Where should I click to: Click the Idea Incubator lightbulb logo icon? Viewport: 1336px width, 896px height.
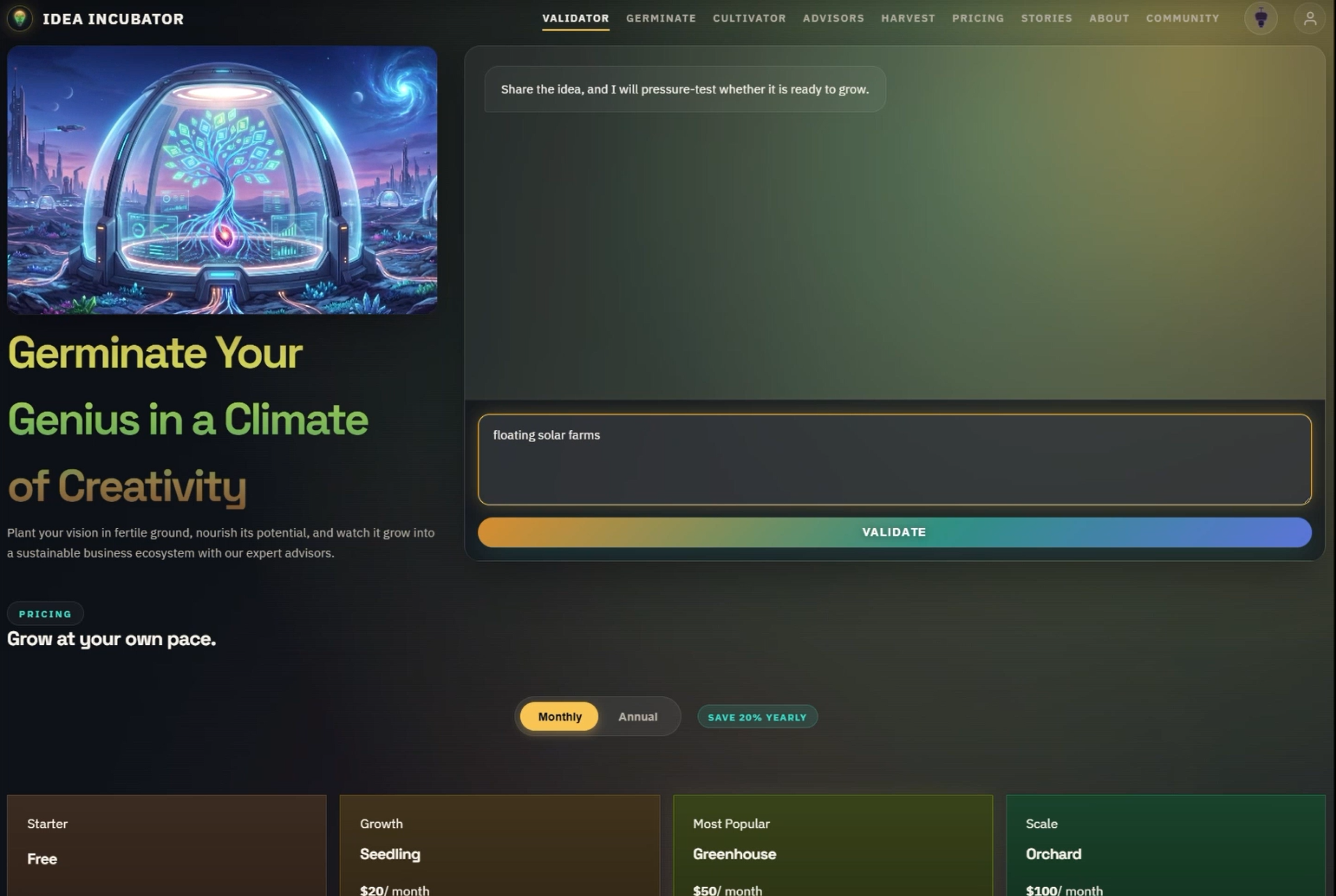pos(20,18)
